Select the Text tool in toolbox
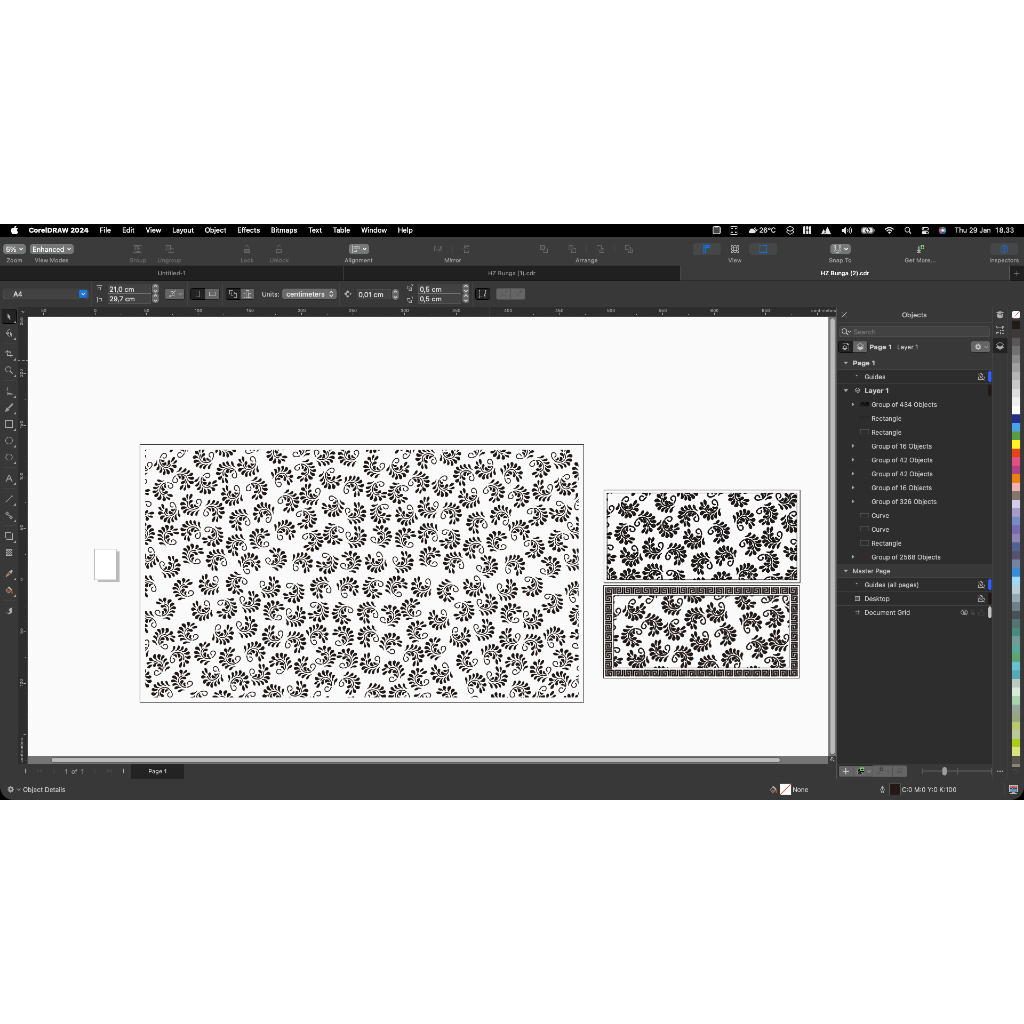1024x1024 pixels. [9, 479]
